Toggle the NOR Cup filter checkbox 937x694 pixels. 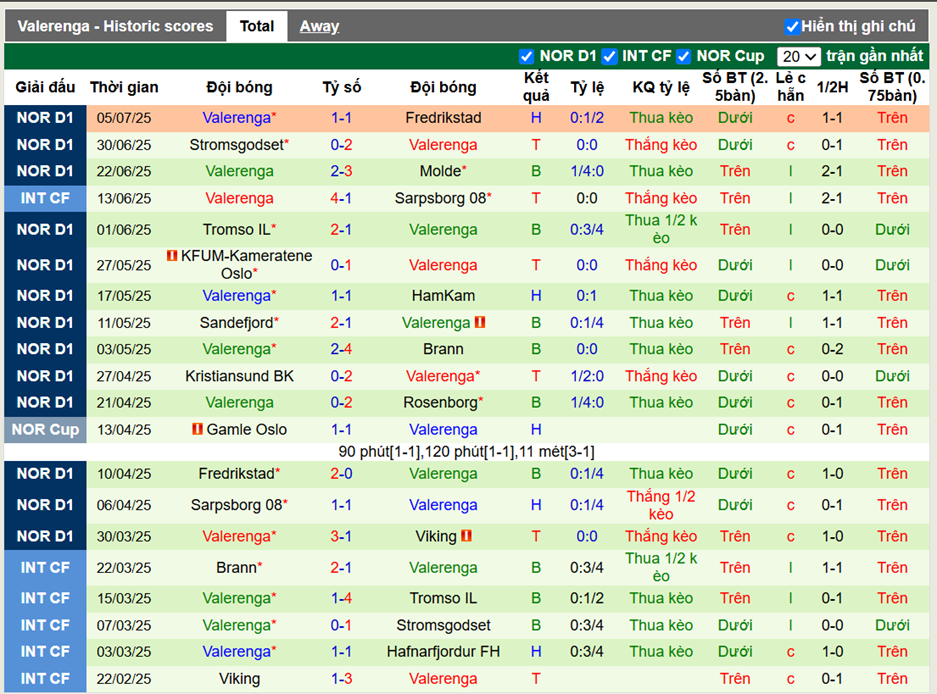click(683, 56)
